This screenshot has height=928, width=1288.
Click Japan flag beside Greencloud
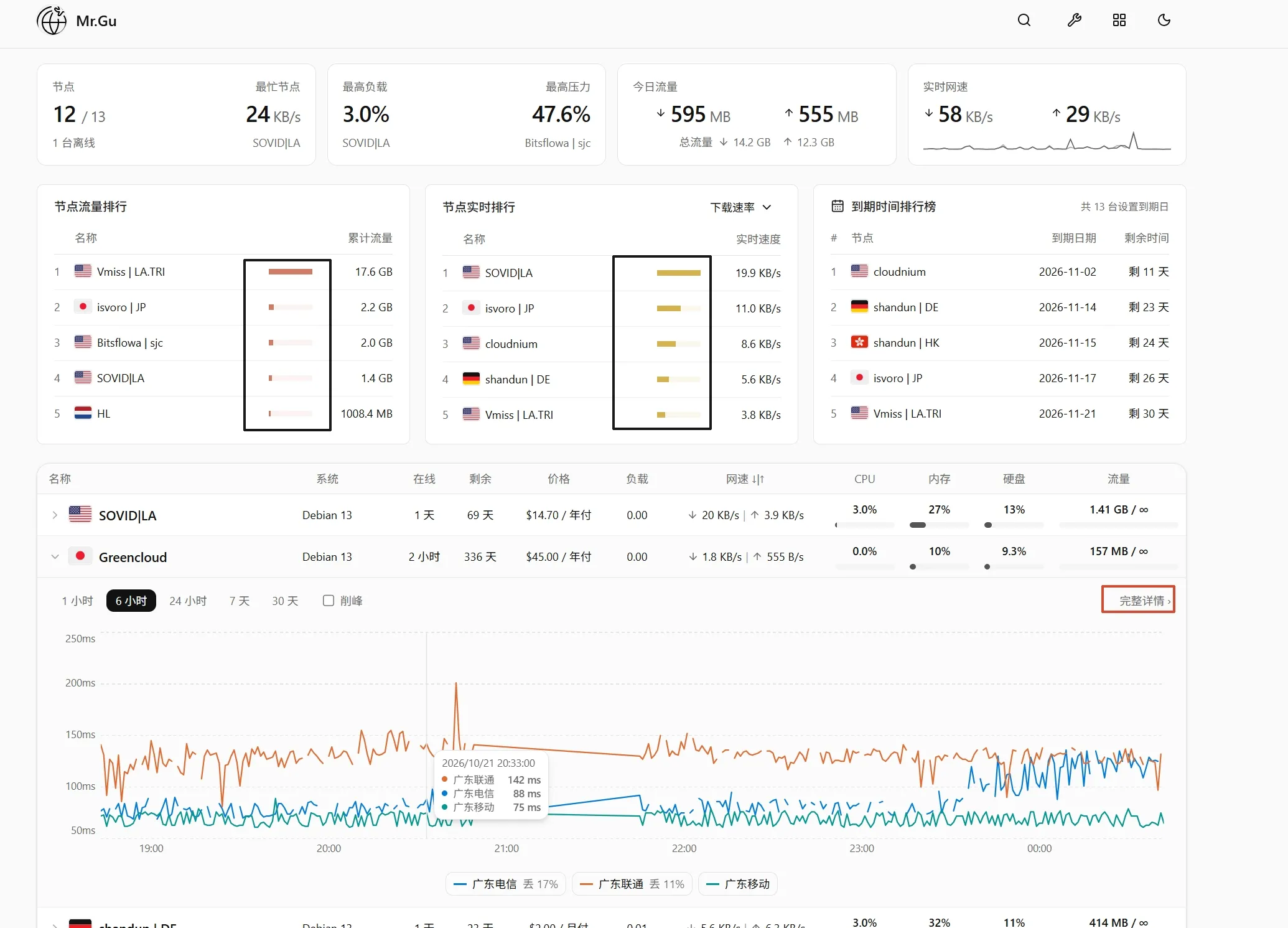coord(80,556)
